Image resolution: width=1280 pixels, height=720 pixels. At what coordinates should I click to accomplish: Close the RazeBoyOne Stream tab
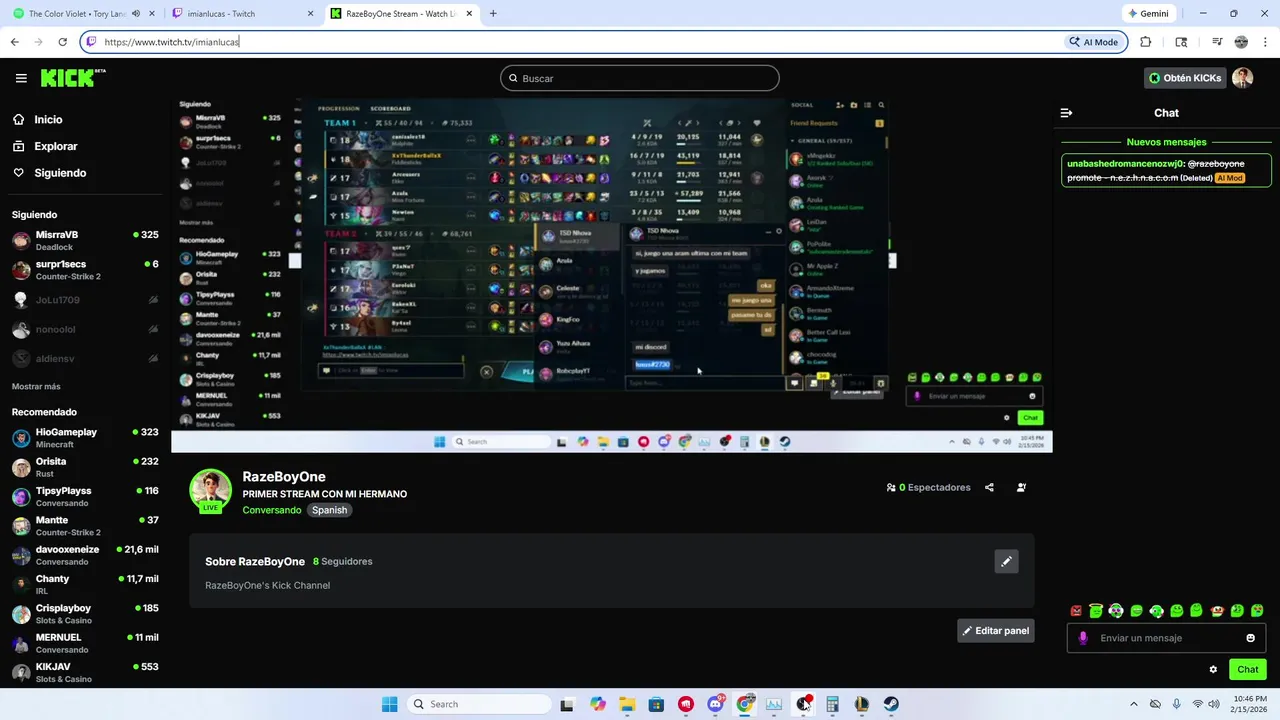click(469, 14)
